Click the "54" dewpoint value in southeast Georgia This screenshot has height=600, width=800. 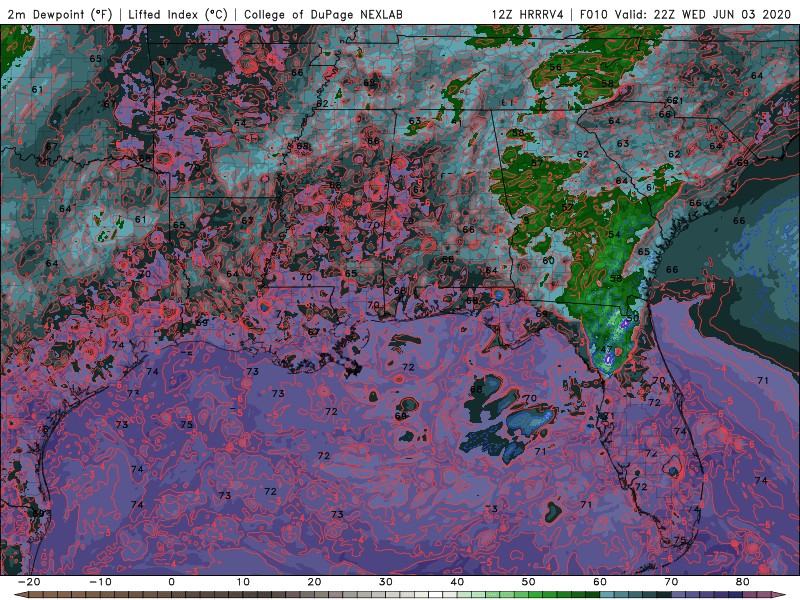(614, 234)
